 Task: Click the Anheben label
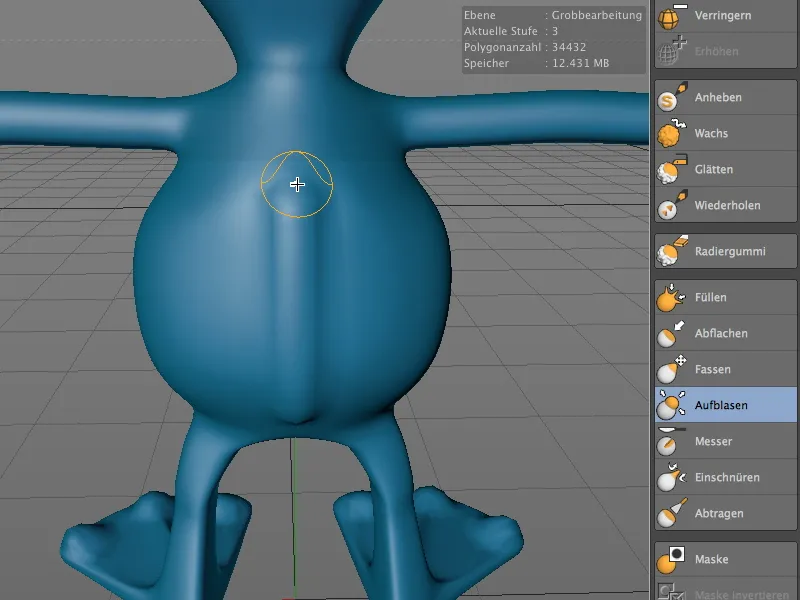pos(718,97)
